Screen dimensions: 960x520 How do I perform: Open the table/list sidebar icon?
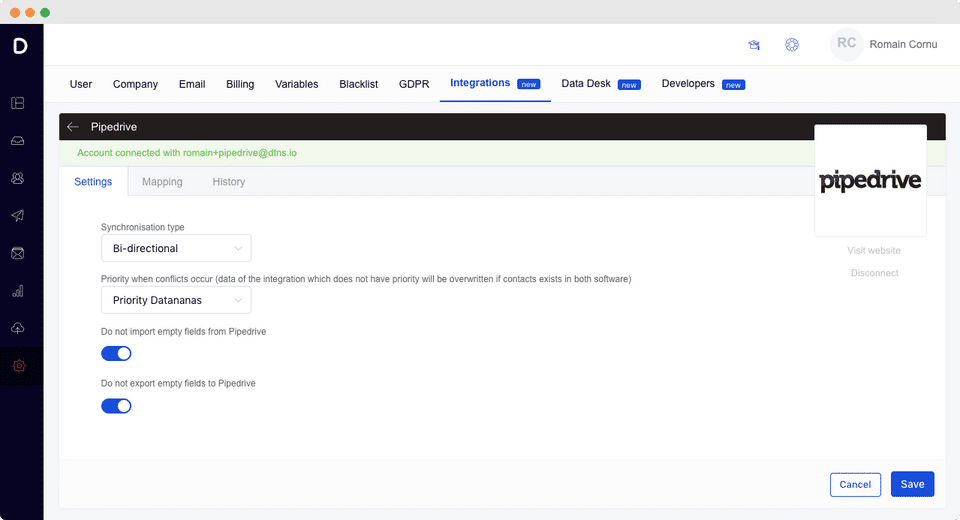[18, 103]
